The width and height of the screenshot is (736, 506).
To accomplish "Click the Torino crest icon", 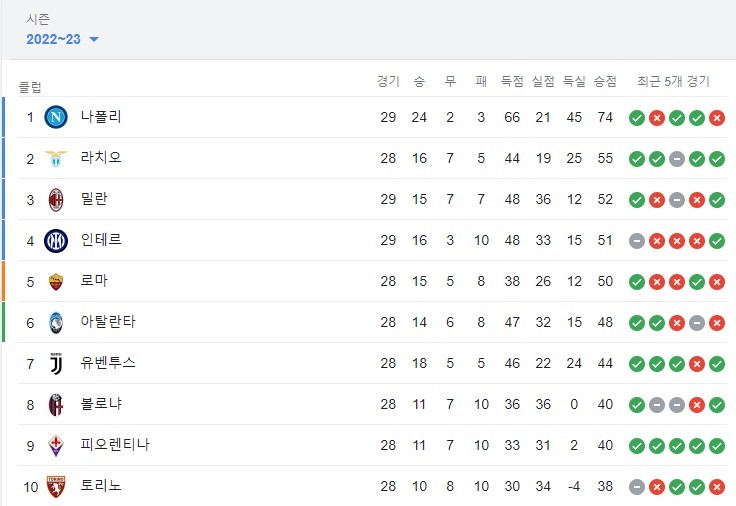I will 56,486.
